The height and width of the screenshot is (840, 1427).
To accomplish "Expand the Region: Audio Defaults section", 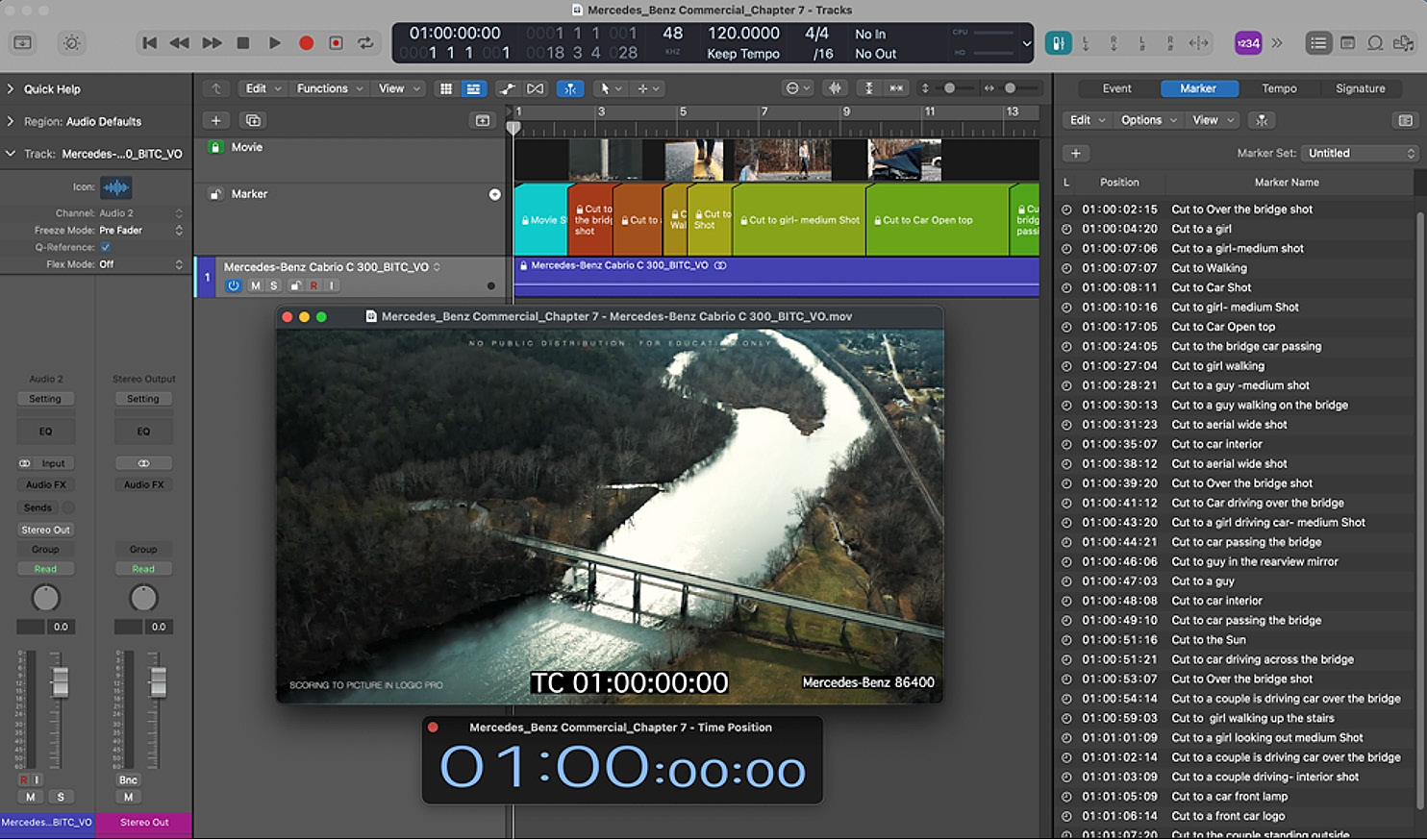I will point(10,121).
